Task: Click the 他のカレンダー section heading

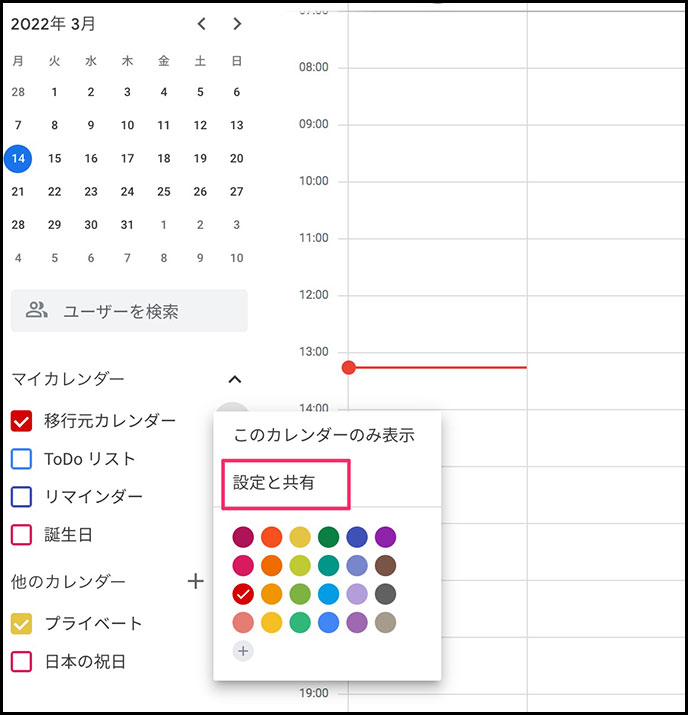Action: click(x=68, y=581)
